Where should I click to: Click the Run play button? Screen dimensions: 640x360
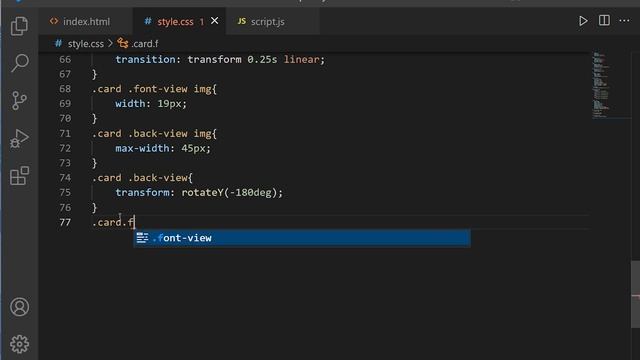click(x=583, y=21)
